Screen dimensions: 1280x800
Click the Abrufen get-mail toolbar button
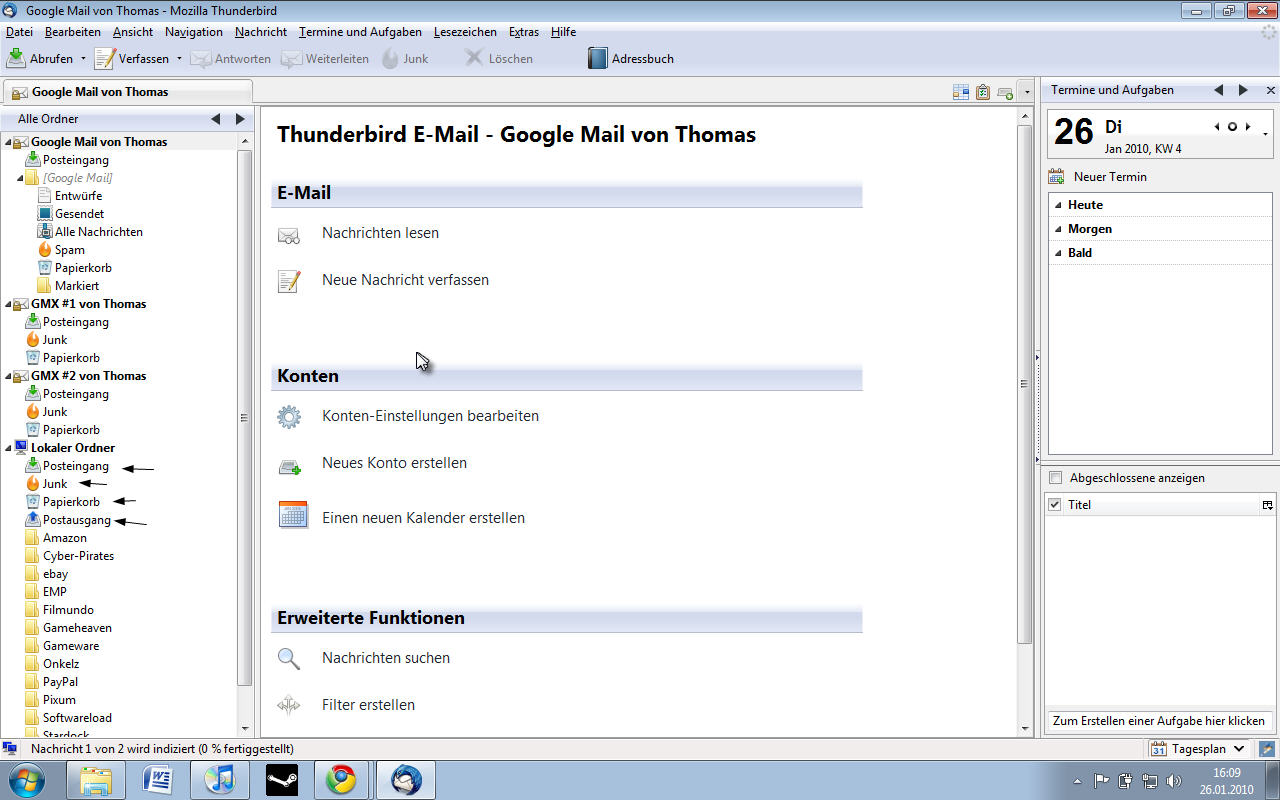40,59
